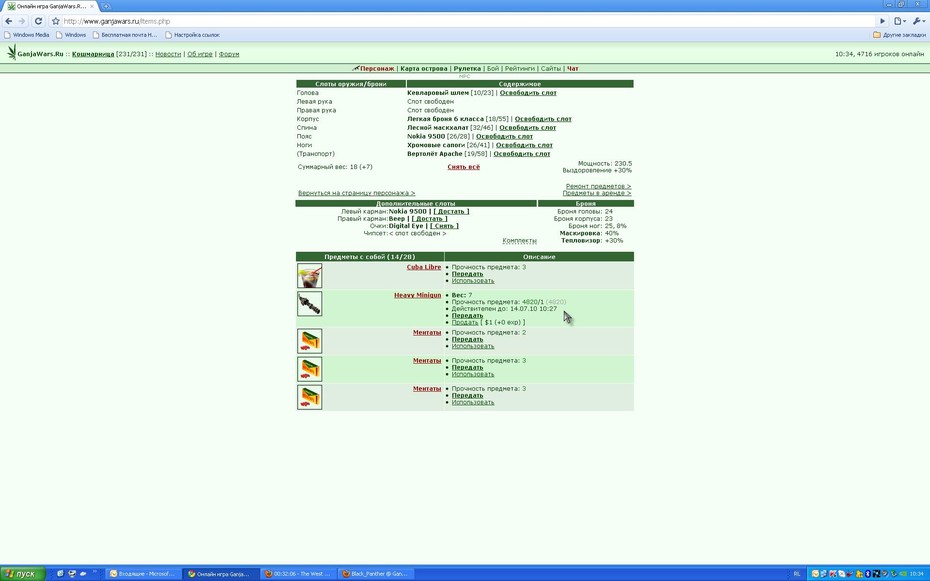Open Карта острова menu item
This screenshot has height=581, width=930.
click(x=424, y=69)
